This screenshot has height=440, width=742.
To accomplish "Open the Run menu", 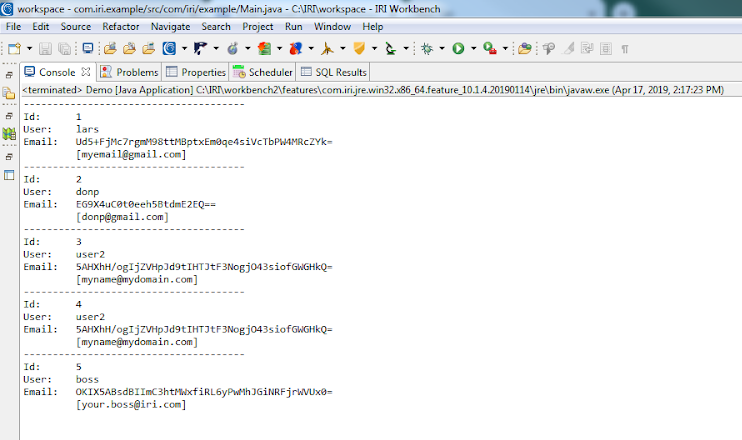I will [x=293, y=26].
